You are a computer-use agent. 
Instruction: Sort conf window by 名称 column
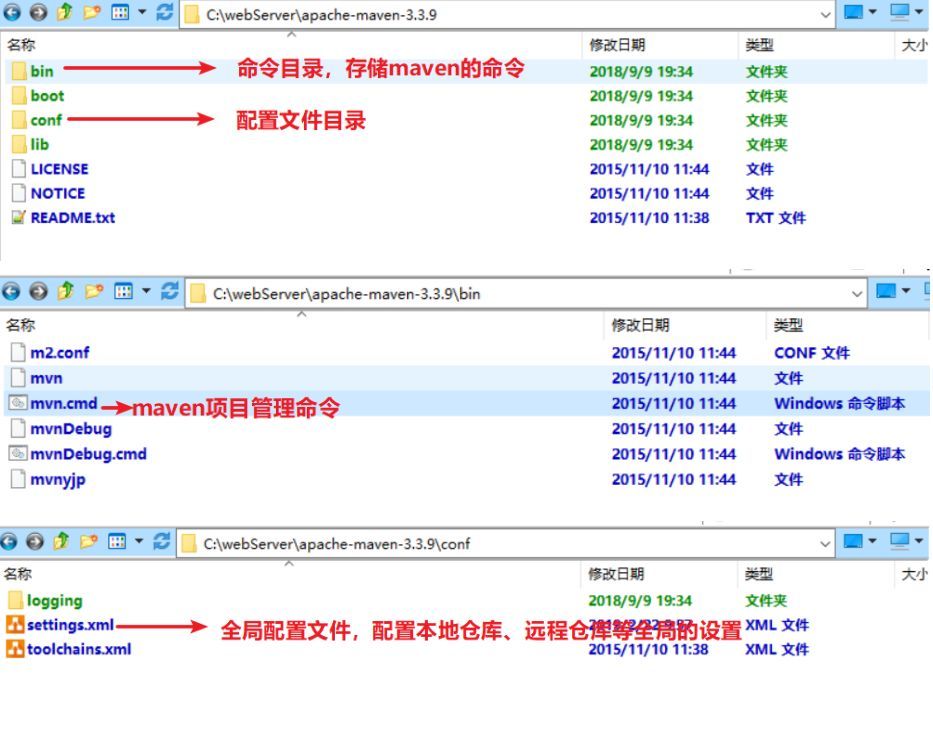pos(18,574)
